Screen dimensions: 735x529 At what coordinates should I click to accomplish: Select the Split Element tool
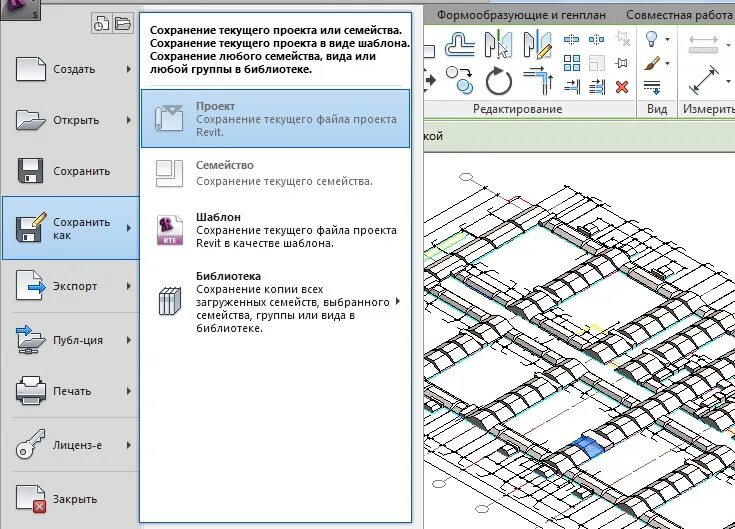(571, 39)
